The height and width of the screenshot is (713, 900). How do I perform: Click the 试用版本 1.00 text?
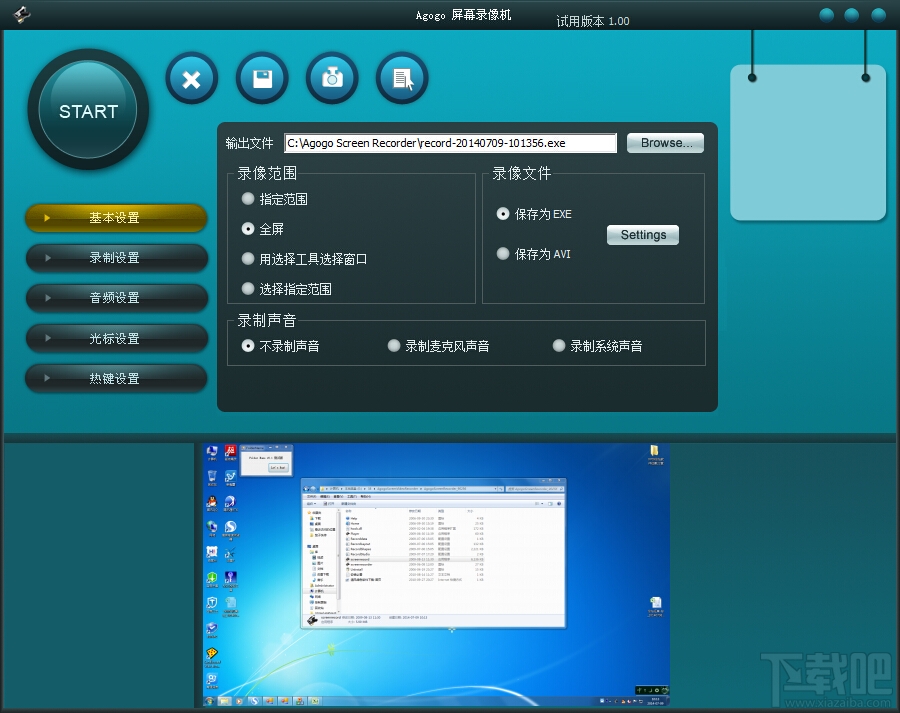tap(592, 21)
